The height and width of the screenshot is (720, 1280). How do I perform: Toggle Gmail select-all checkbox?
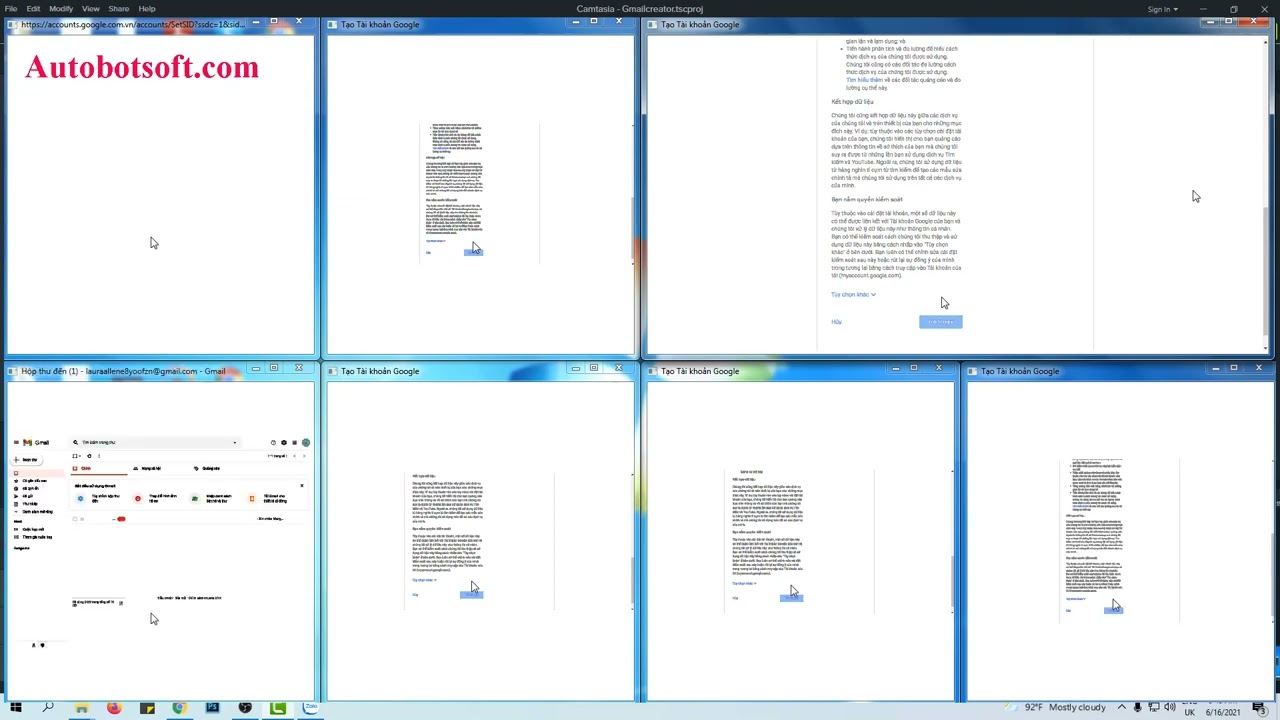(75, 456)
